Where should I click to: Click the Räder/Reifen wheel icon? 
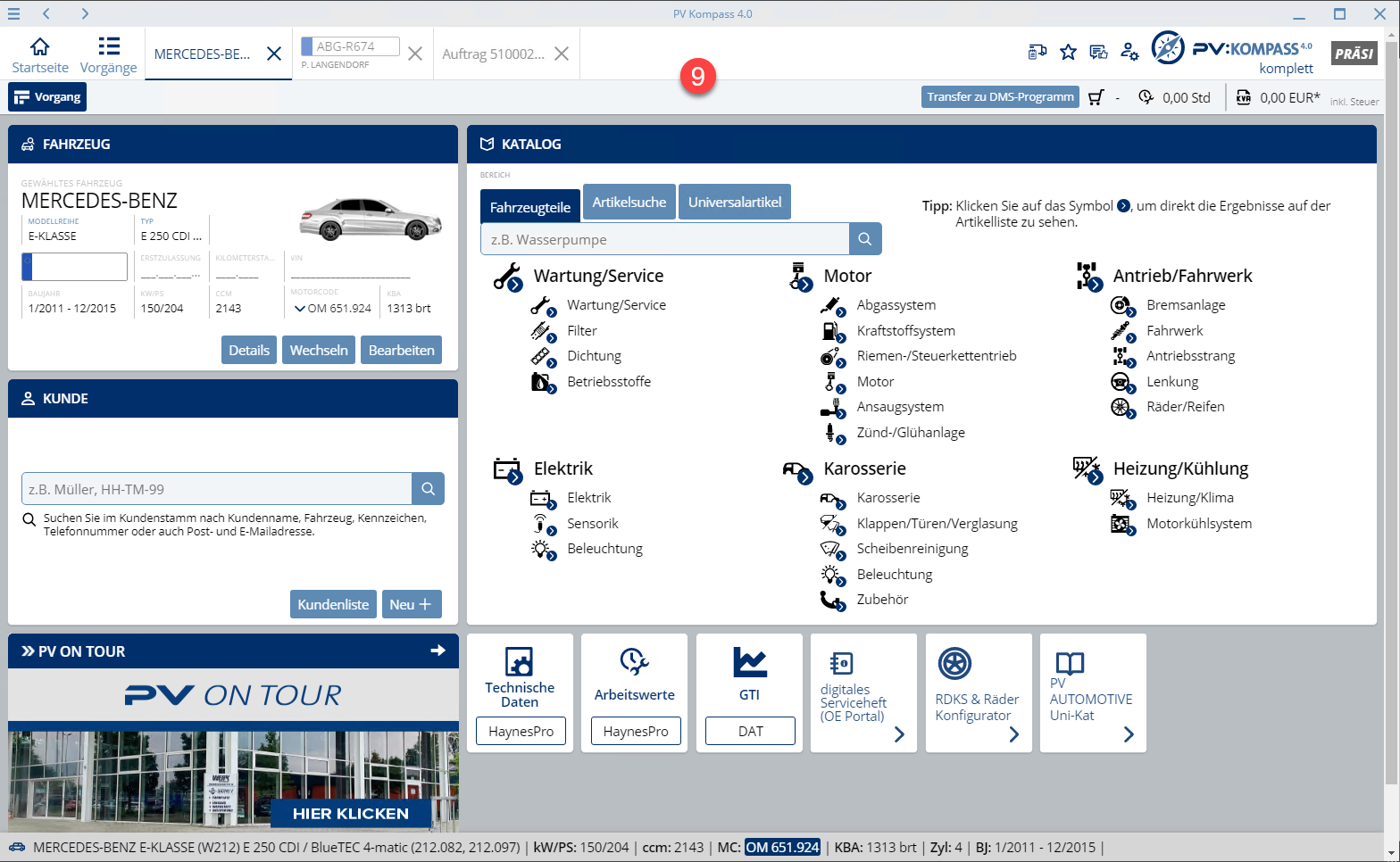(x=1122, y=407)
